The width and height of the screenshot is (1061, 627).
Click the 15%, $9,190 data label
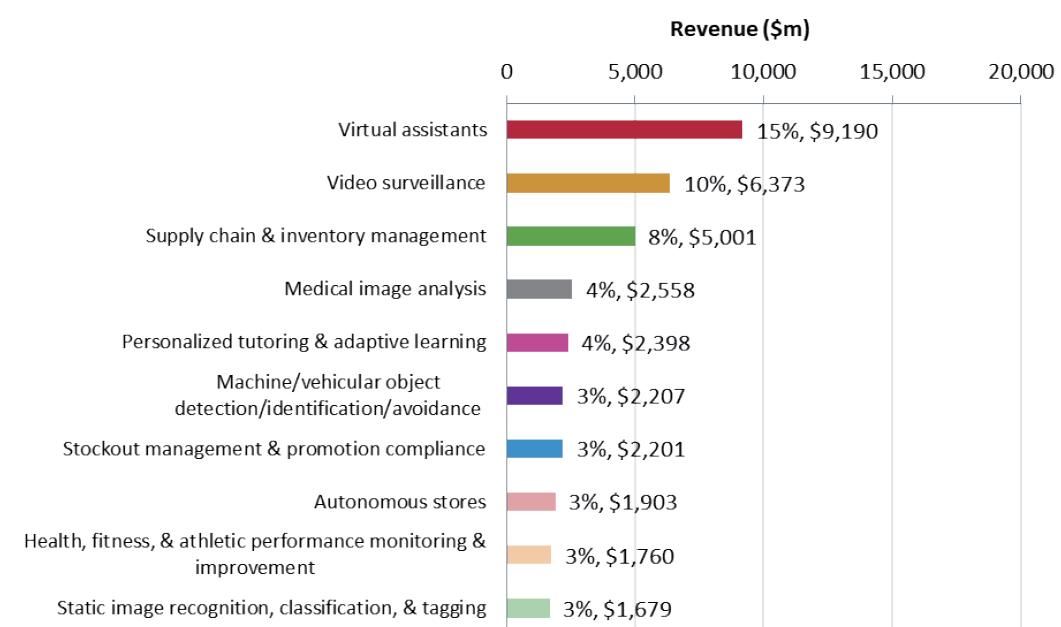pos(817,131)
